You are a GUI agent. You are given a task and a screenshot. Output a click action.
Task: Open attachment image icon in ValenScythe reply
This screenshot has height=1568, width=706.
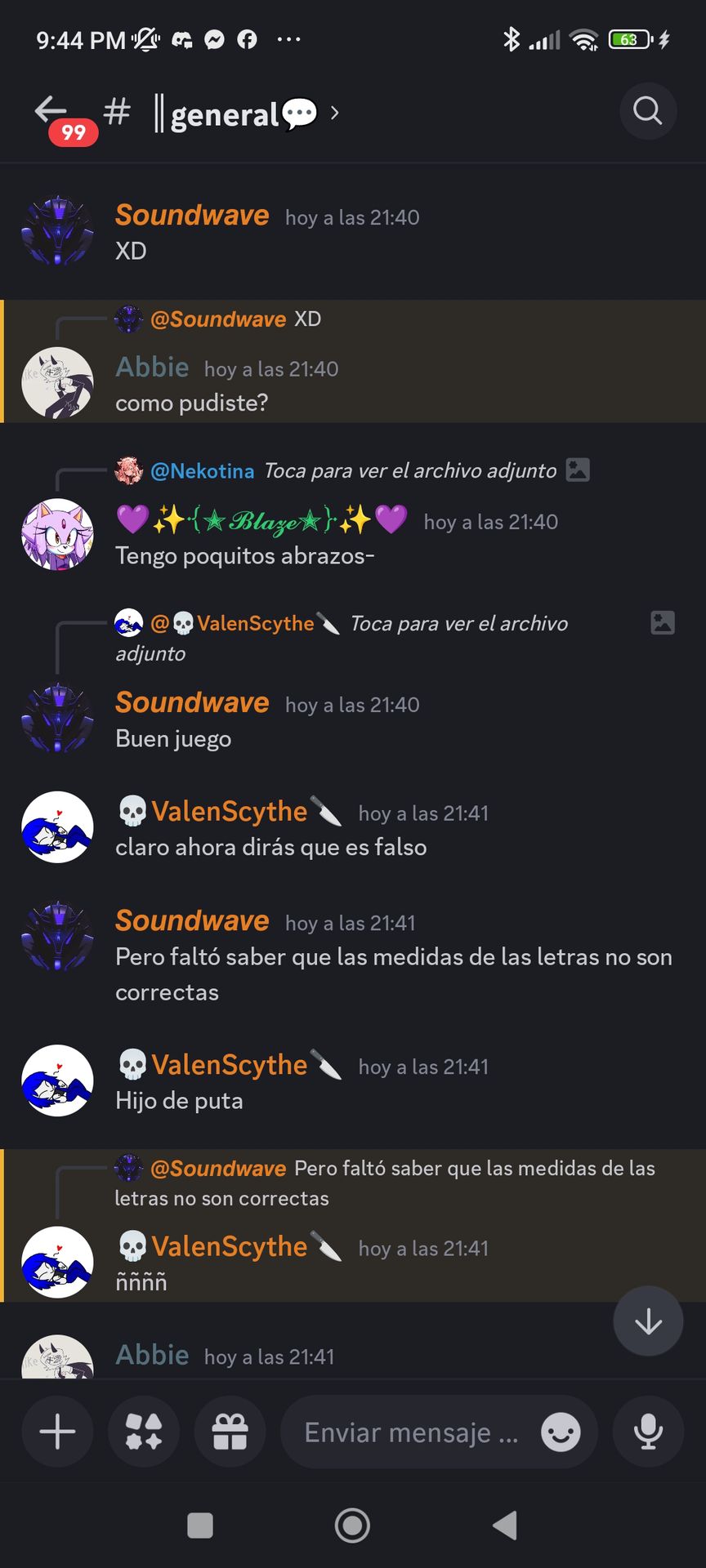click(663, 622)
